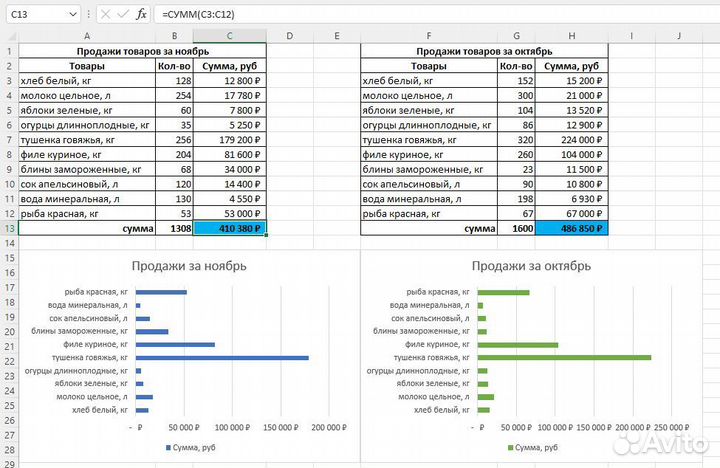
Task: Click the 'Продажи за октябрь' chart title
Action: (x=531, y=266)
